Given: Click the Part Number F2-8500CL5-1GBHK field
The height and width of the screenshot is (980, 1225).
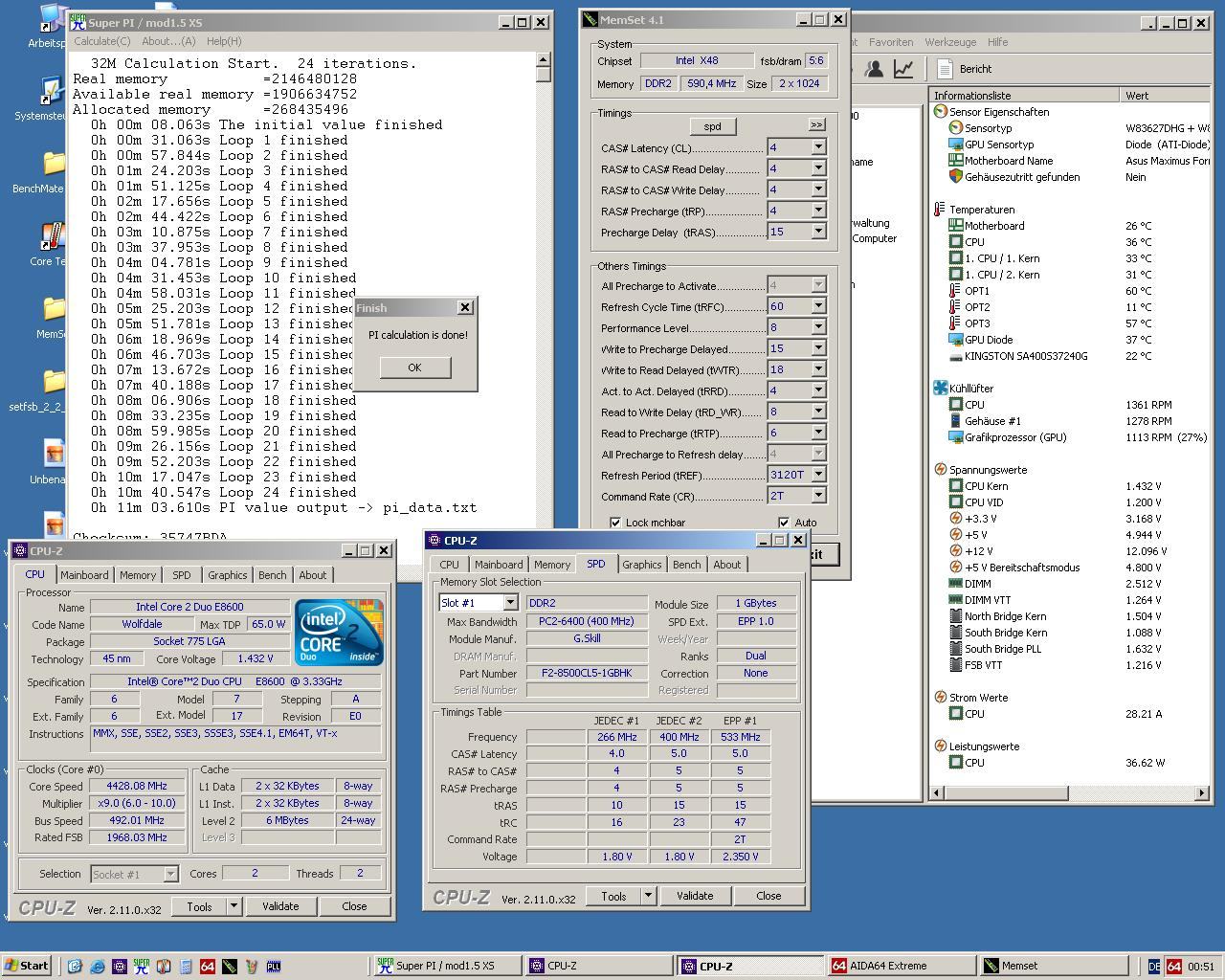Looking at the screenshot, I should [587, 673].
